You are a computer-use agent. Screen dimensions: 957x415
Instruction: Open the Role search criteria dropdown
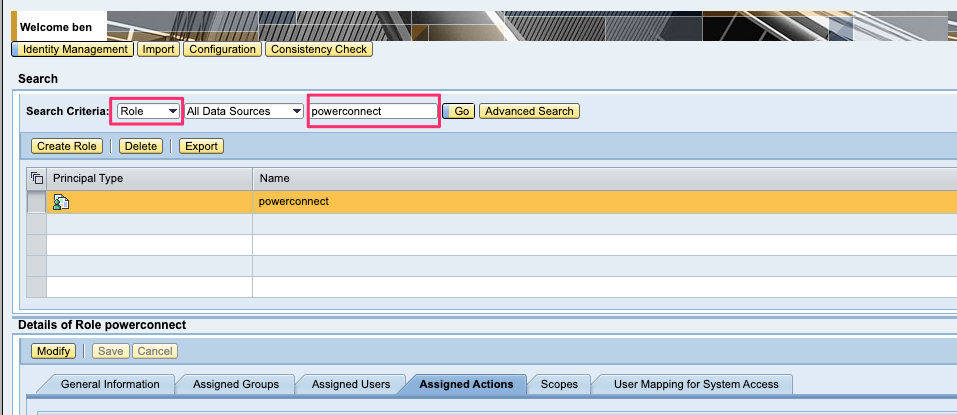pos(149,111)
